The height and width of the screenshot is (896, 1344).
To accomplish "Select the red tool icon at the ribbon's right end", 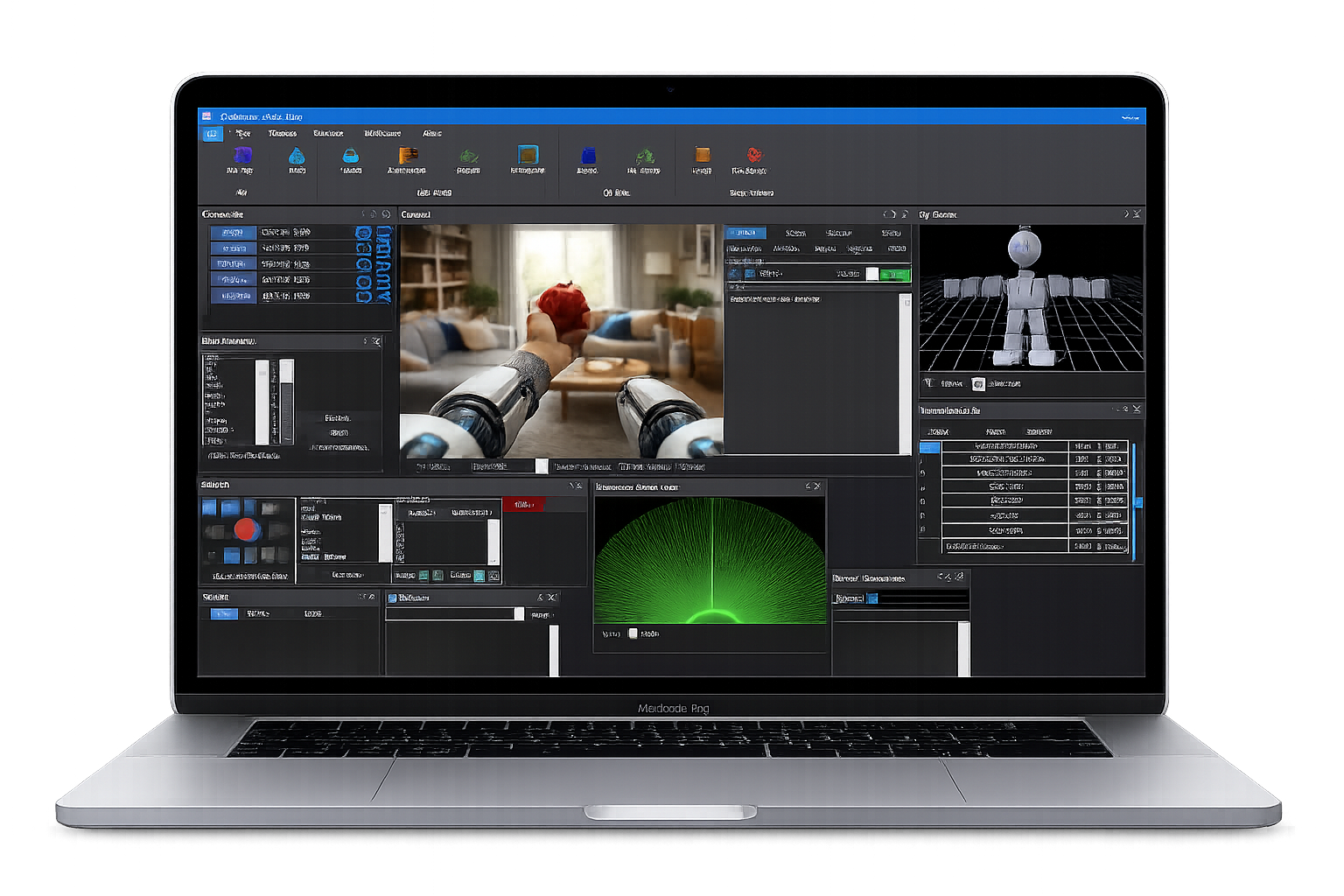I will [752, 157].
